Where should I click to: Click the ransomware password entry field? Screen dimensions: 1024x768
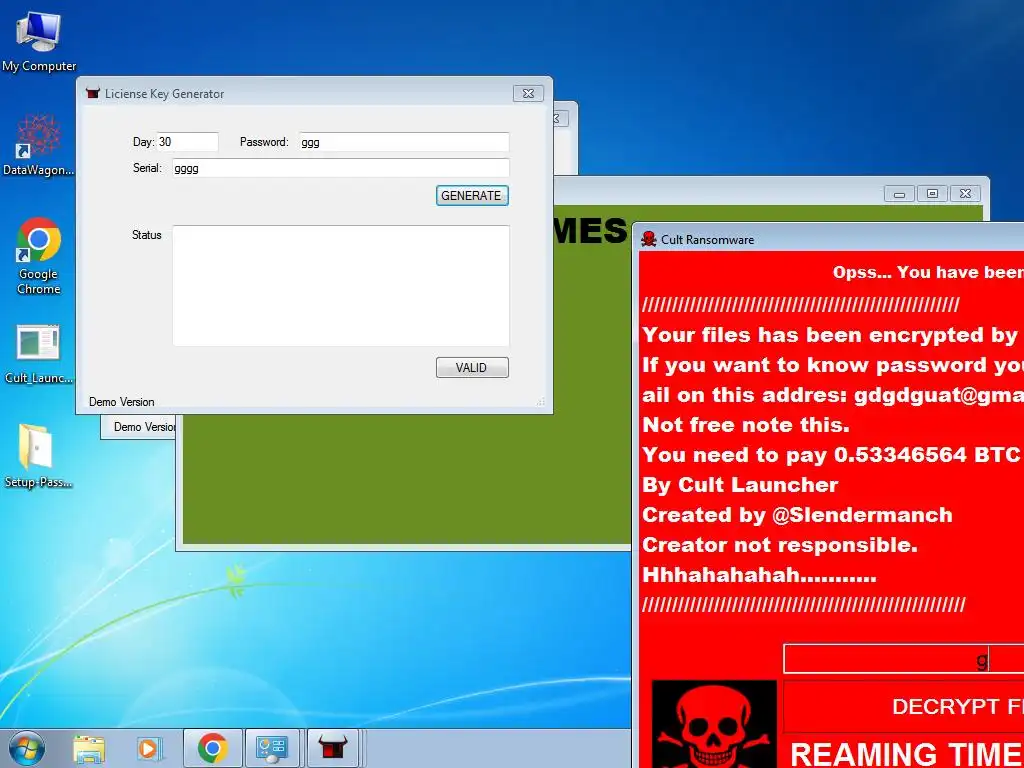click(904, 659)
